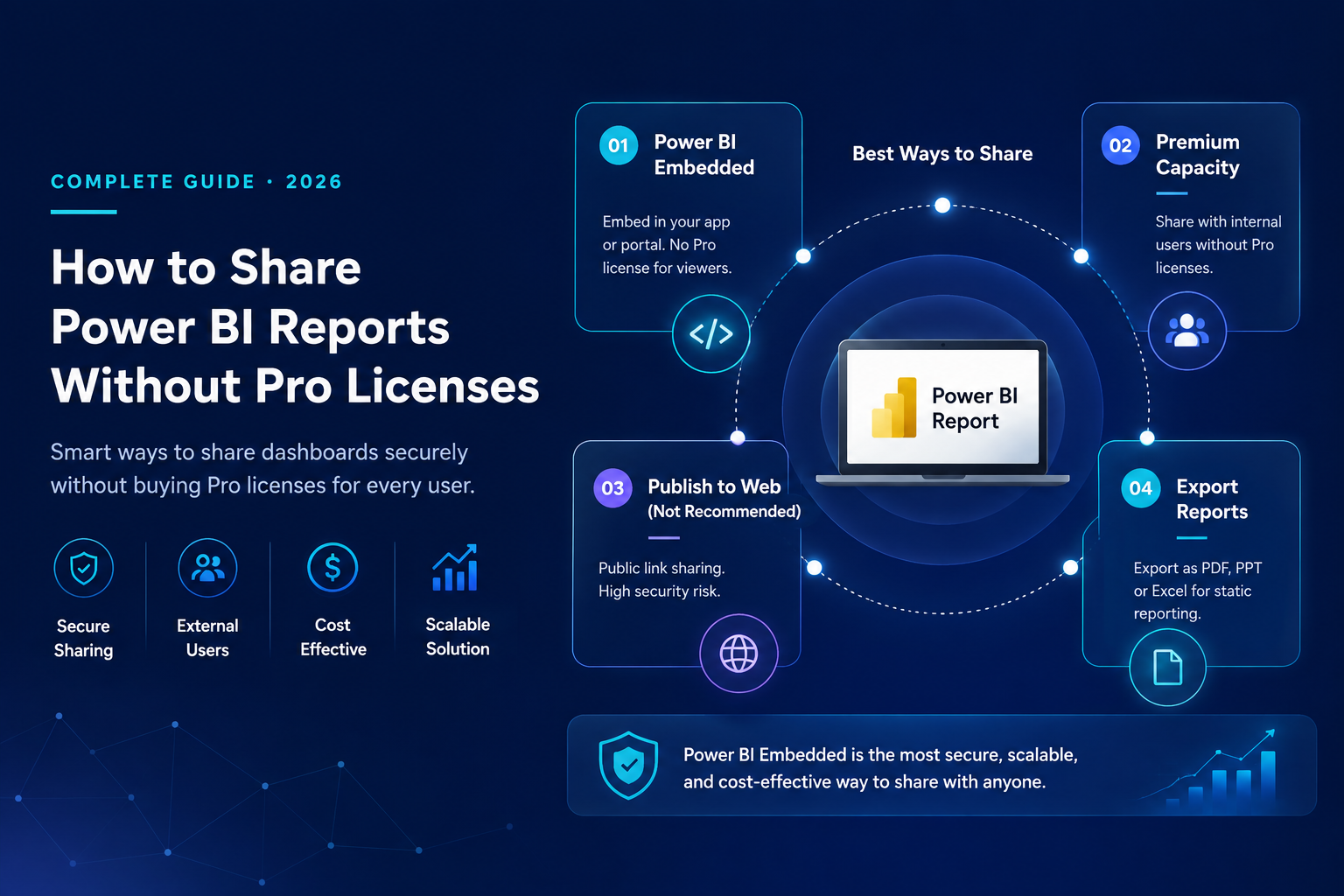This screenshot has width=1344, height=896.
Task: Click the 03 number badge
Action: (x=612, y=488)
